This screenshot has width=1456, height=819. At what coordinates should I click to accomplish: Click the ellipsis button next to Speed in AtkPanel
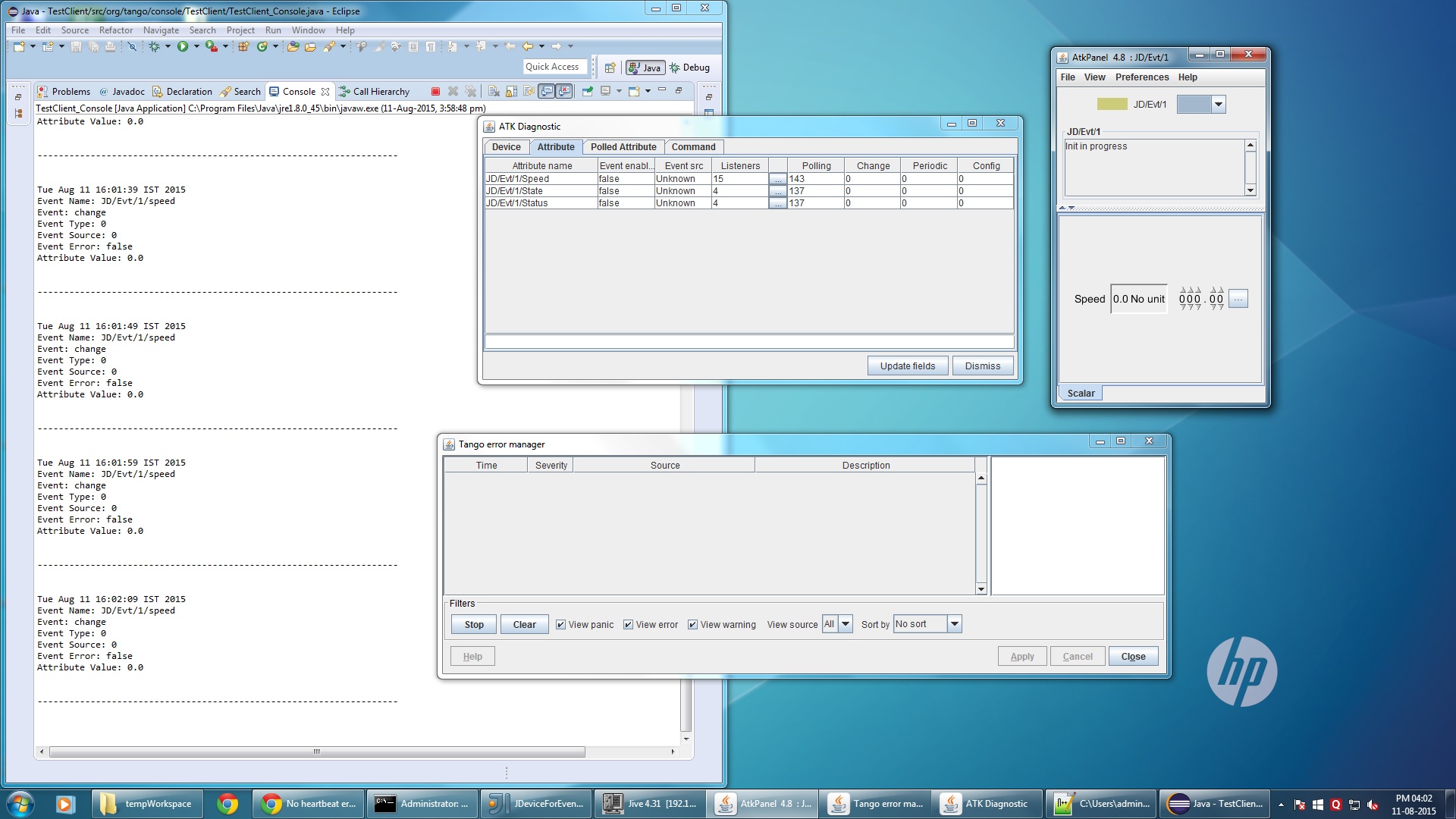point(1238,300)
